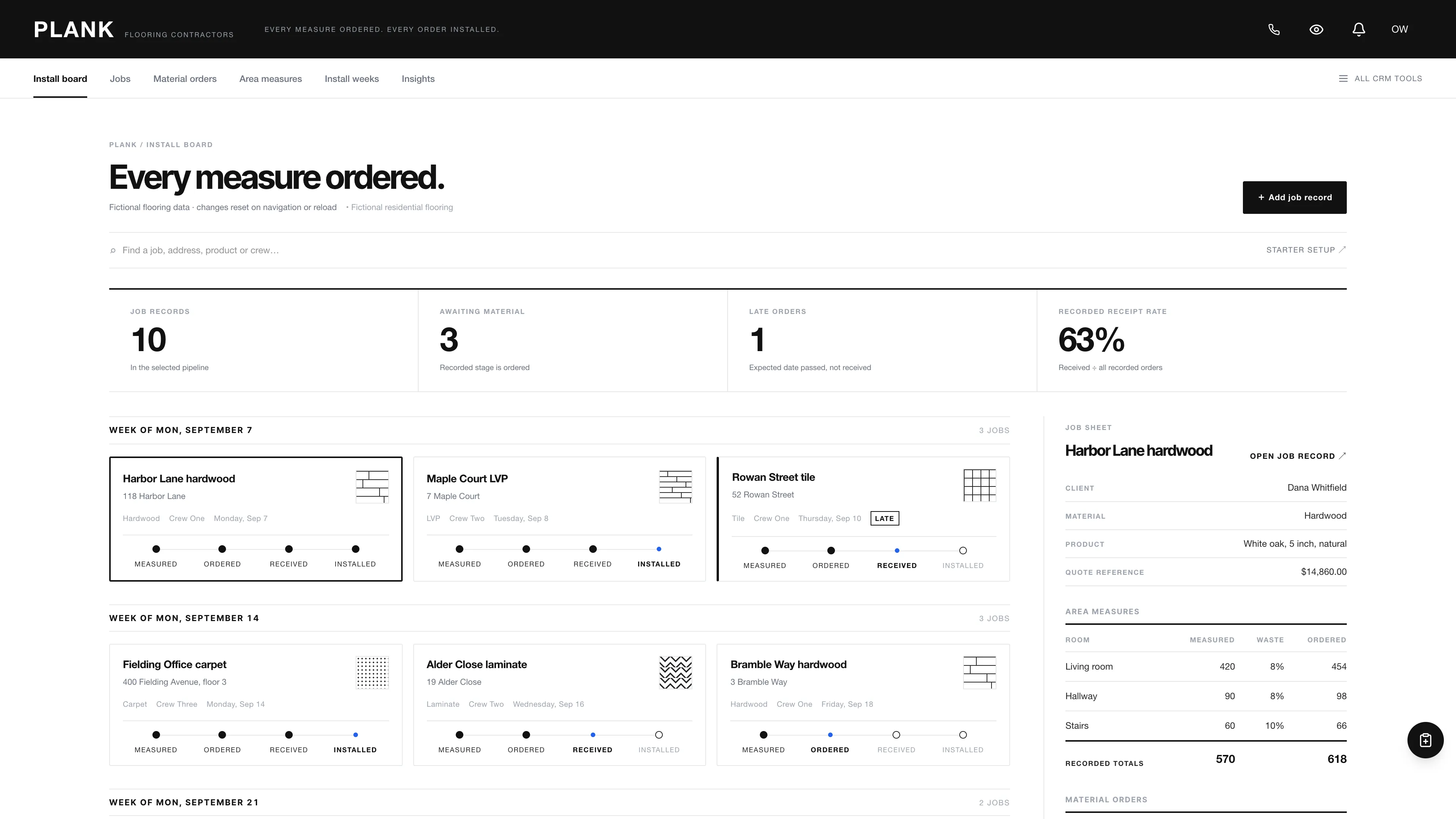The width and height of the screenshot is (1456, 819).
Task: Click Installed stage dot on Rowan Street tile
Action: 963,551
